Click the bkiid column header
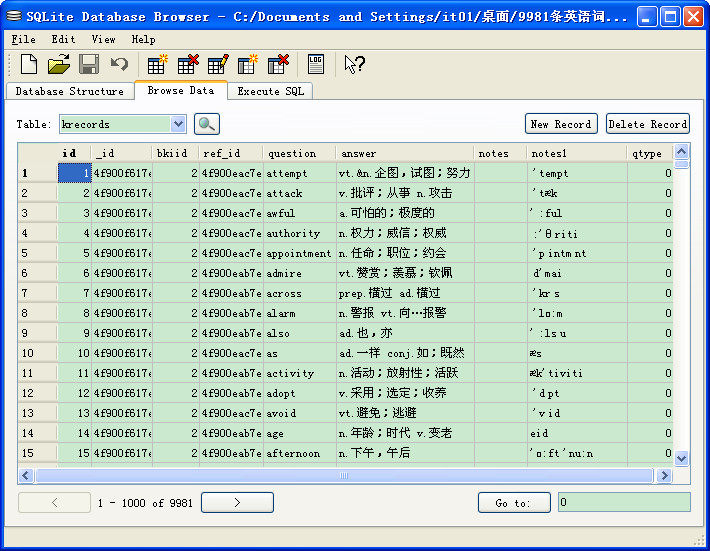The width and height of the screenshot is (710, 551). [x=176, y=153]
